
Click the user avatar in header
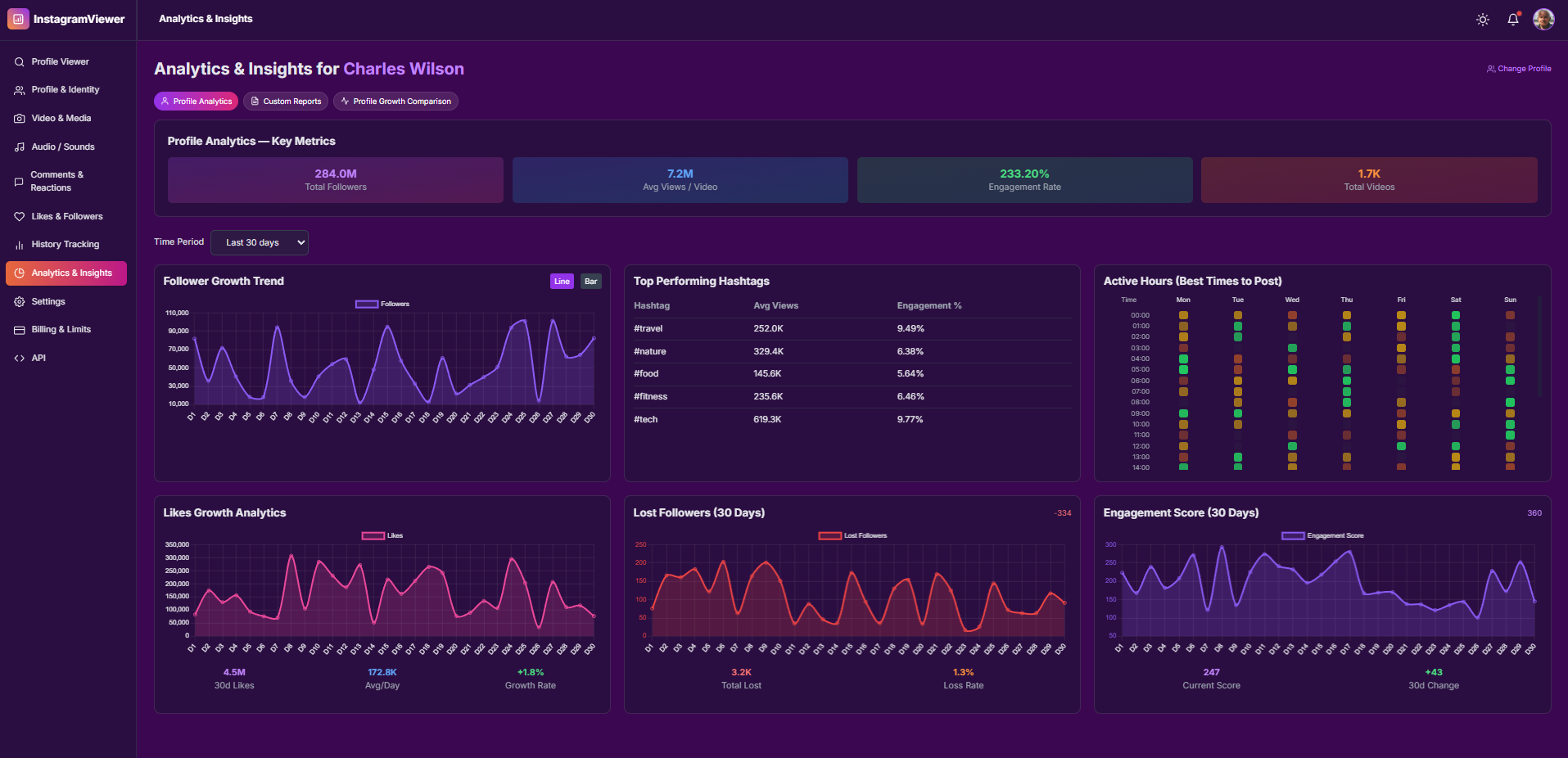[1543, 20]
